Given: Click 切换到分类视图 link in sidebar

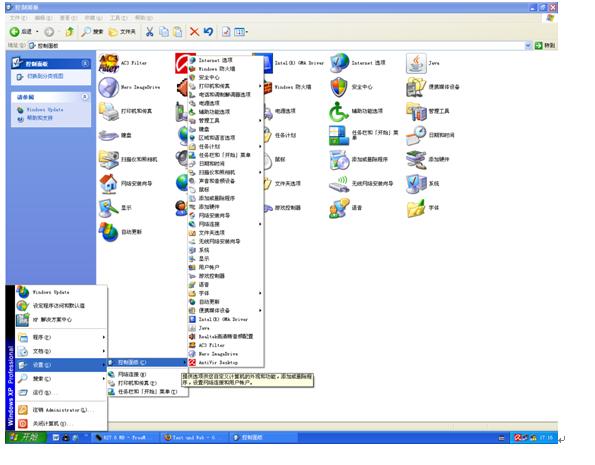Looking at the screenshot, I should tap(45, 76).
